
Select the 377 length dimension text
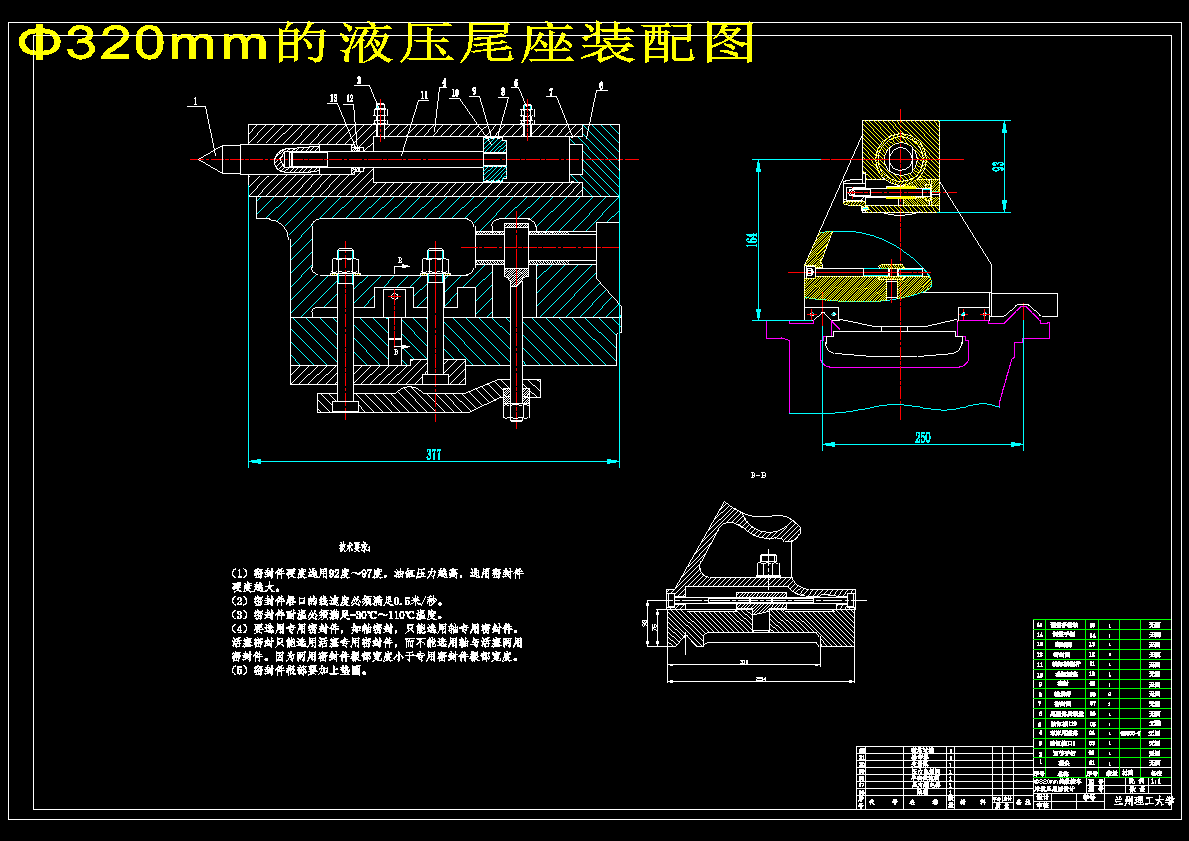(433, 454)
